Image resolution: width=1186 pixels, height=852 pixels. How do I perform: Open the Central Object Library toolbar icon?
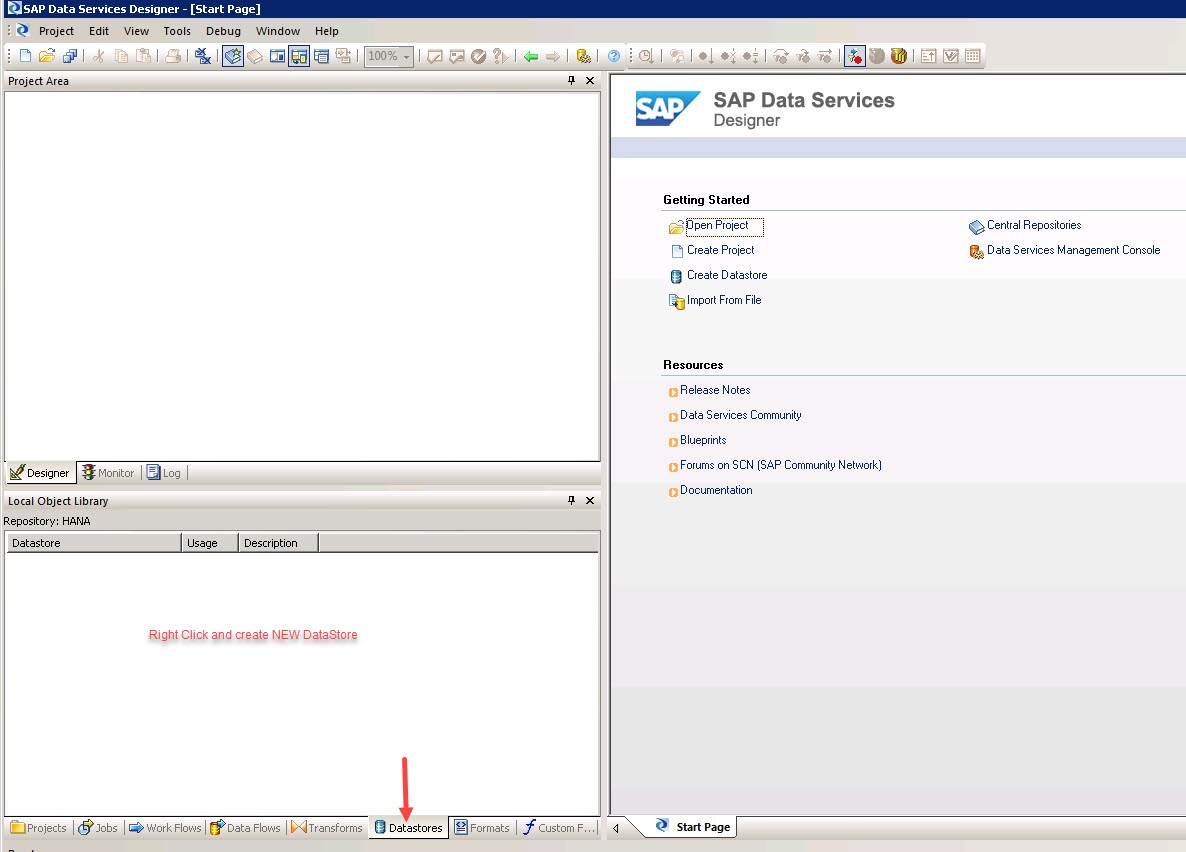256,56
